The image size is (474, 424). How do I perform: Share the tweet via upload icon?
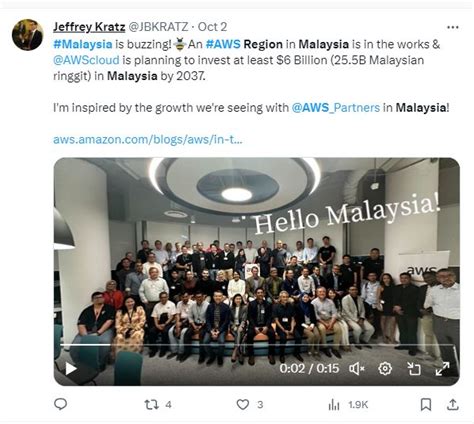(452, 404)
